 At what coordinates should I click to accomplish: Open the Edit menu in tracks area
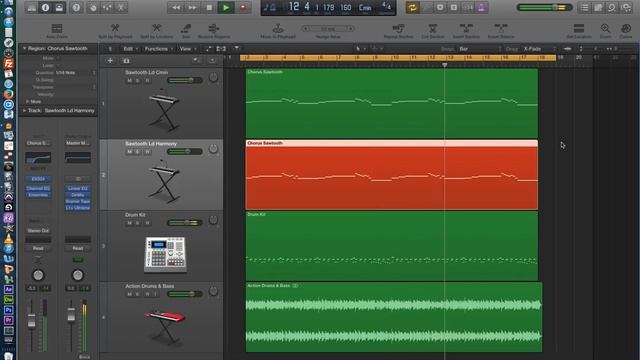pos(130,49)
